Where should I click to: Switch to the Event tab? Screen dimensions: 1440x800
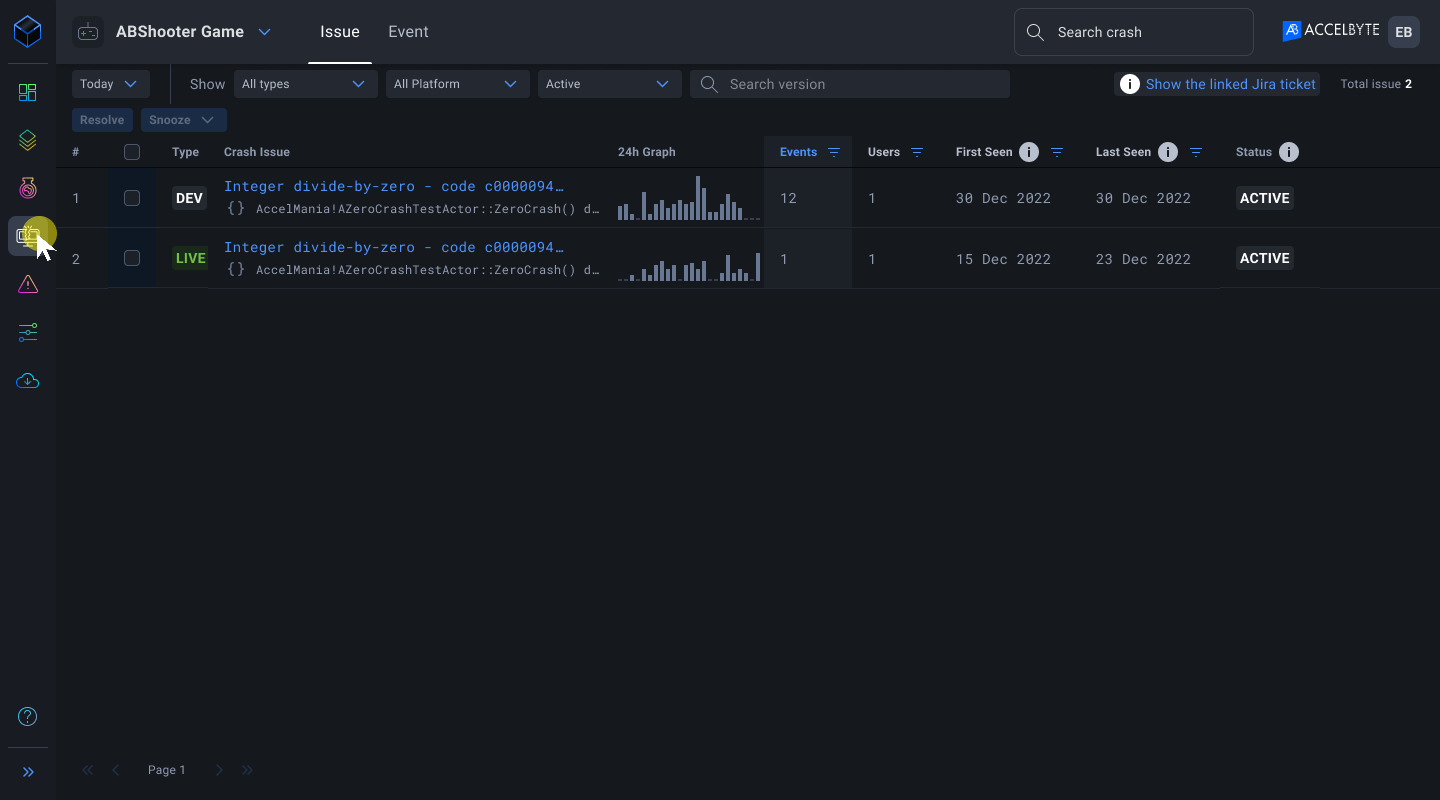pyautogui.click(x=408, y=32)
